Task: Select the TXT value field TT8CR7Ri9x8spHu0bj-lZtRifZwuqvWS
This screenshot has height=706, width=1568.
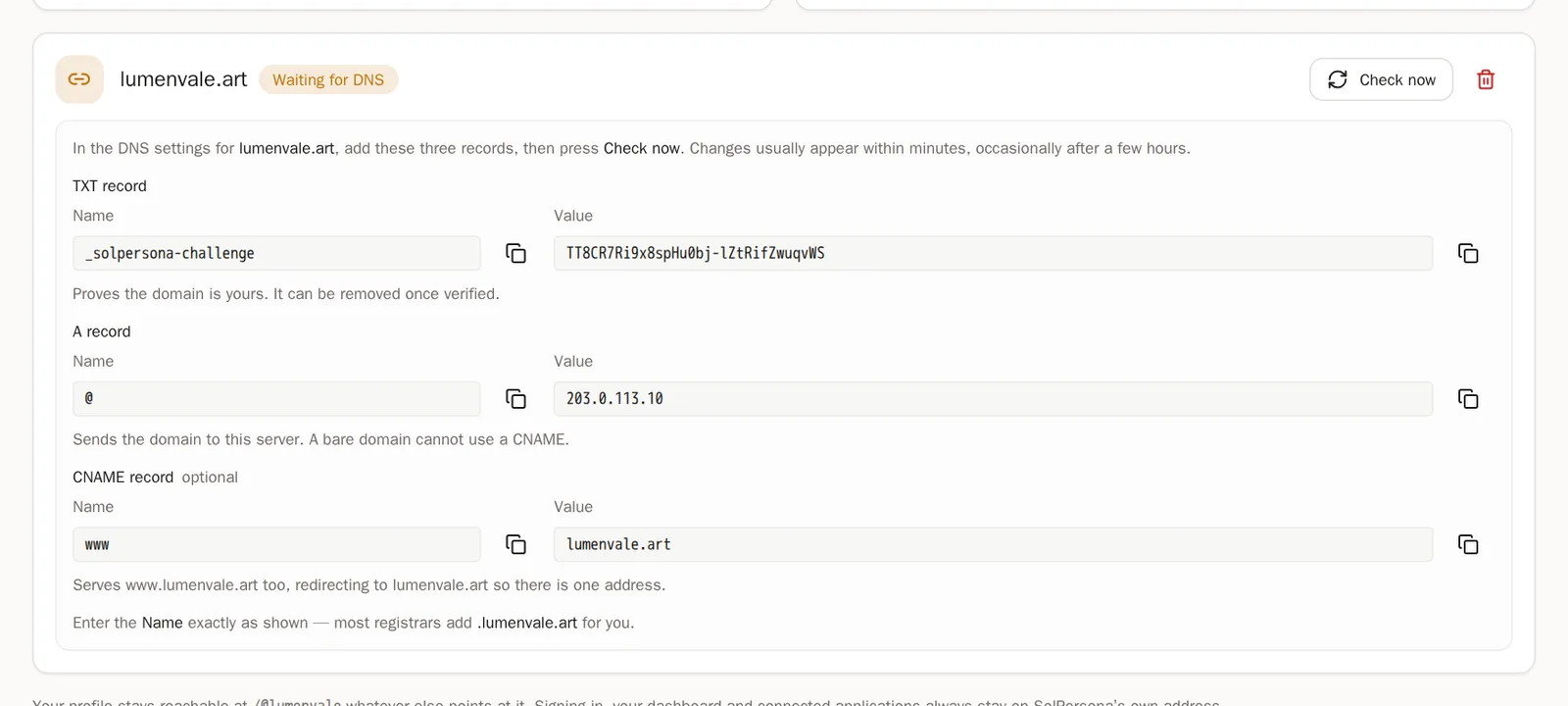Action: click(993, 253)
